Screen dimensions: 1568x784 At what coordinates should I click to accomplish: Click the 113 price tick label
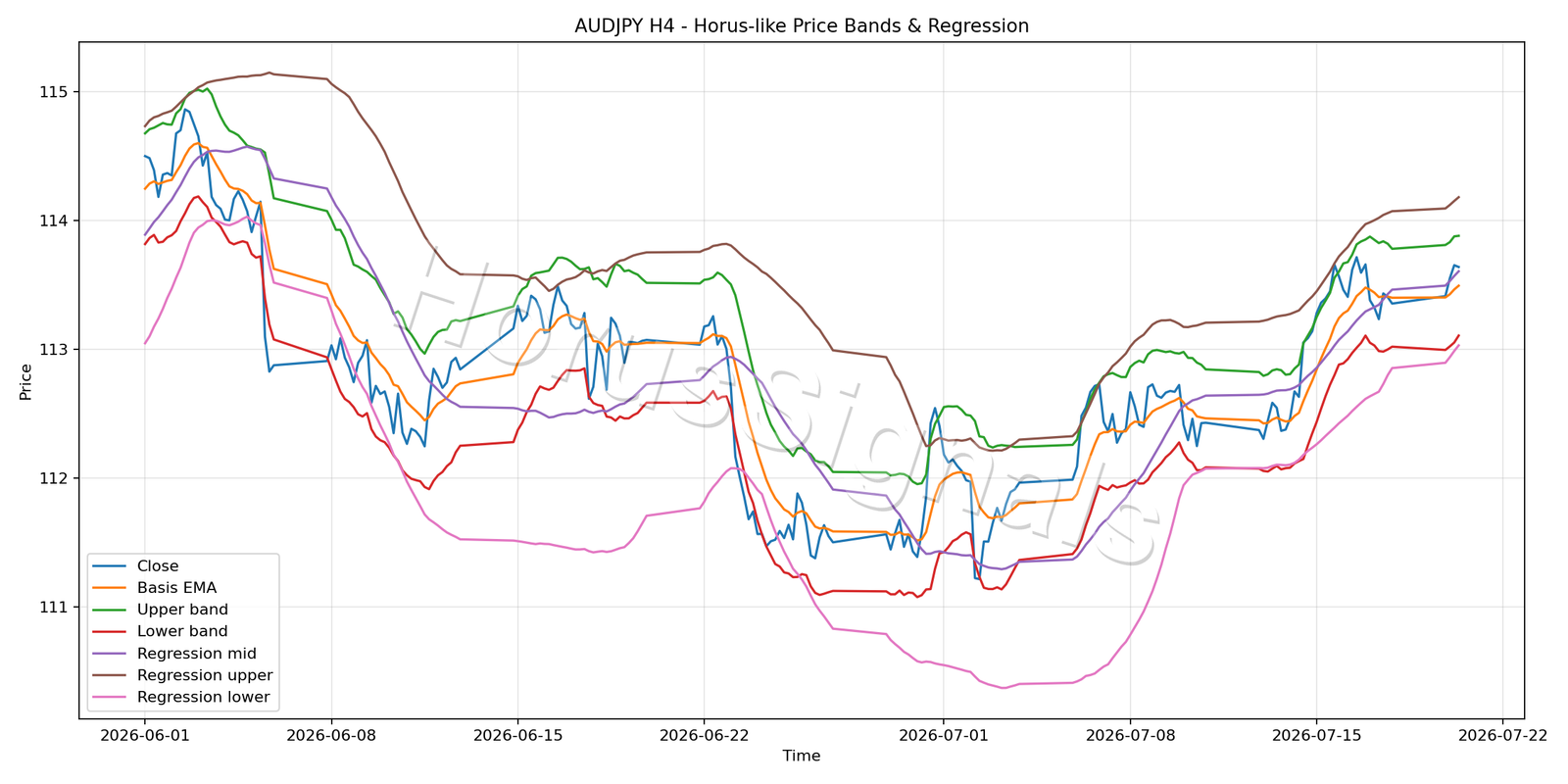click(53, 350)
